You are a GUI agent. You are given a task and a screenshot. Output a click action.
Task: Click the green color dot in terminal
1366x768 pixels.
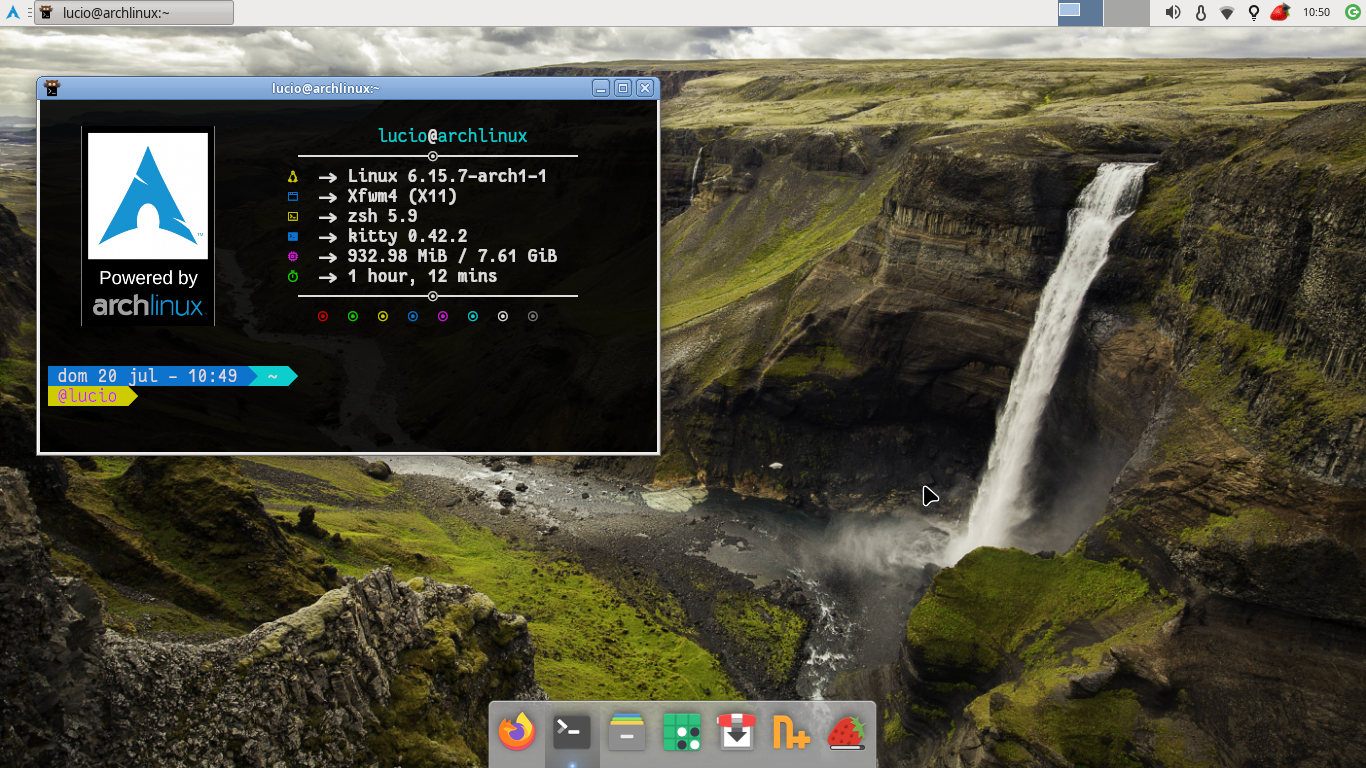pyautogui.click(x=353, y=316)
